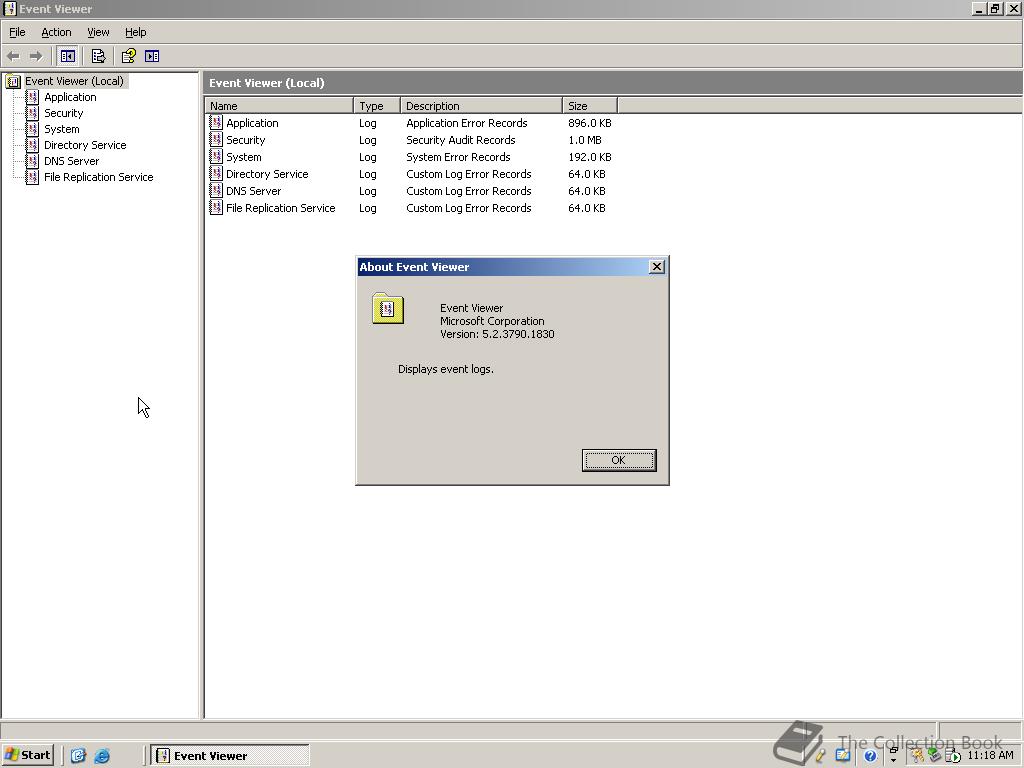Toggle the Show/Hide Console Tree toolbar icon

point(67,56)
